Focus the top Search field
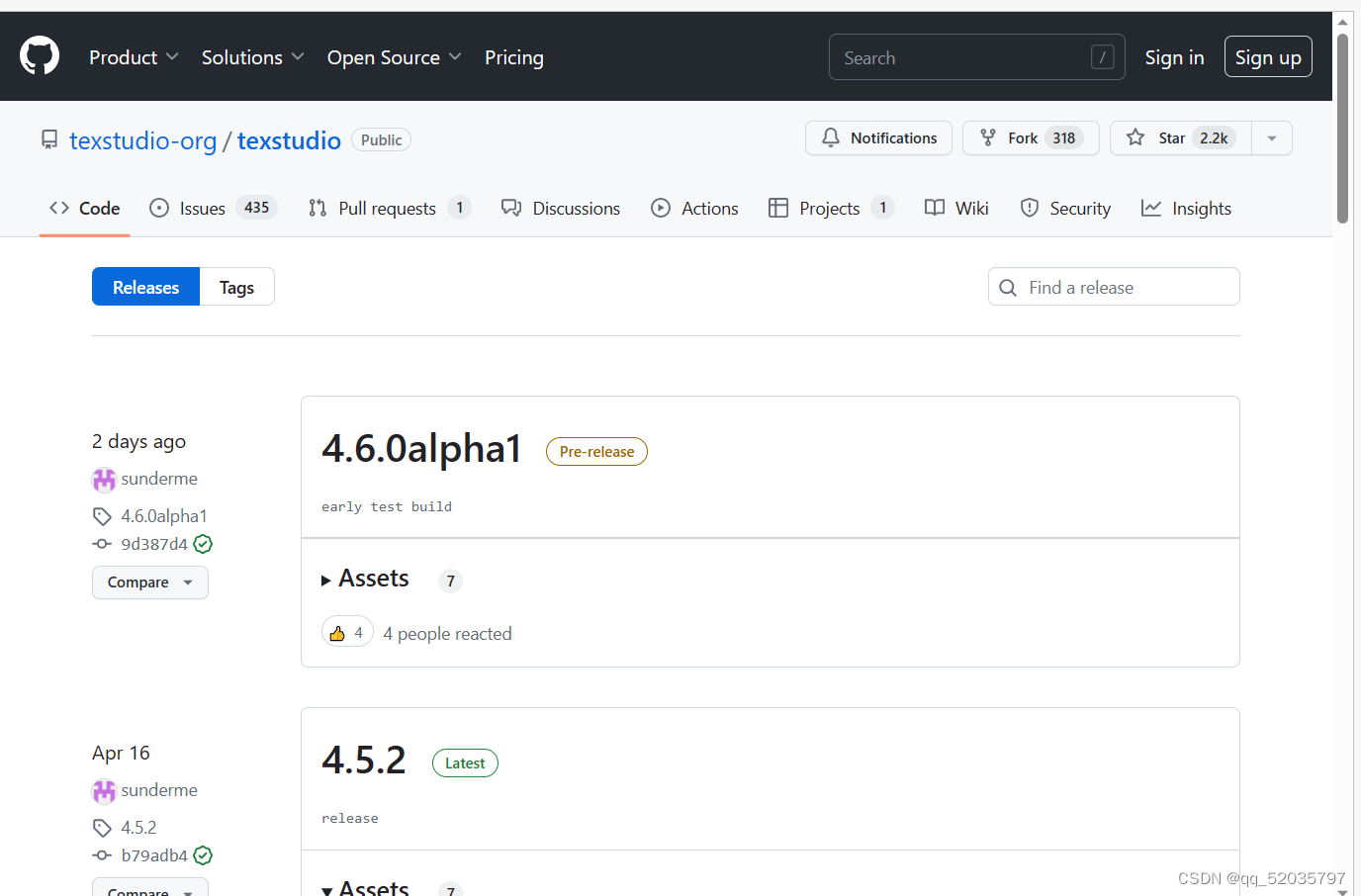 click(976, 57)
